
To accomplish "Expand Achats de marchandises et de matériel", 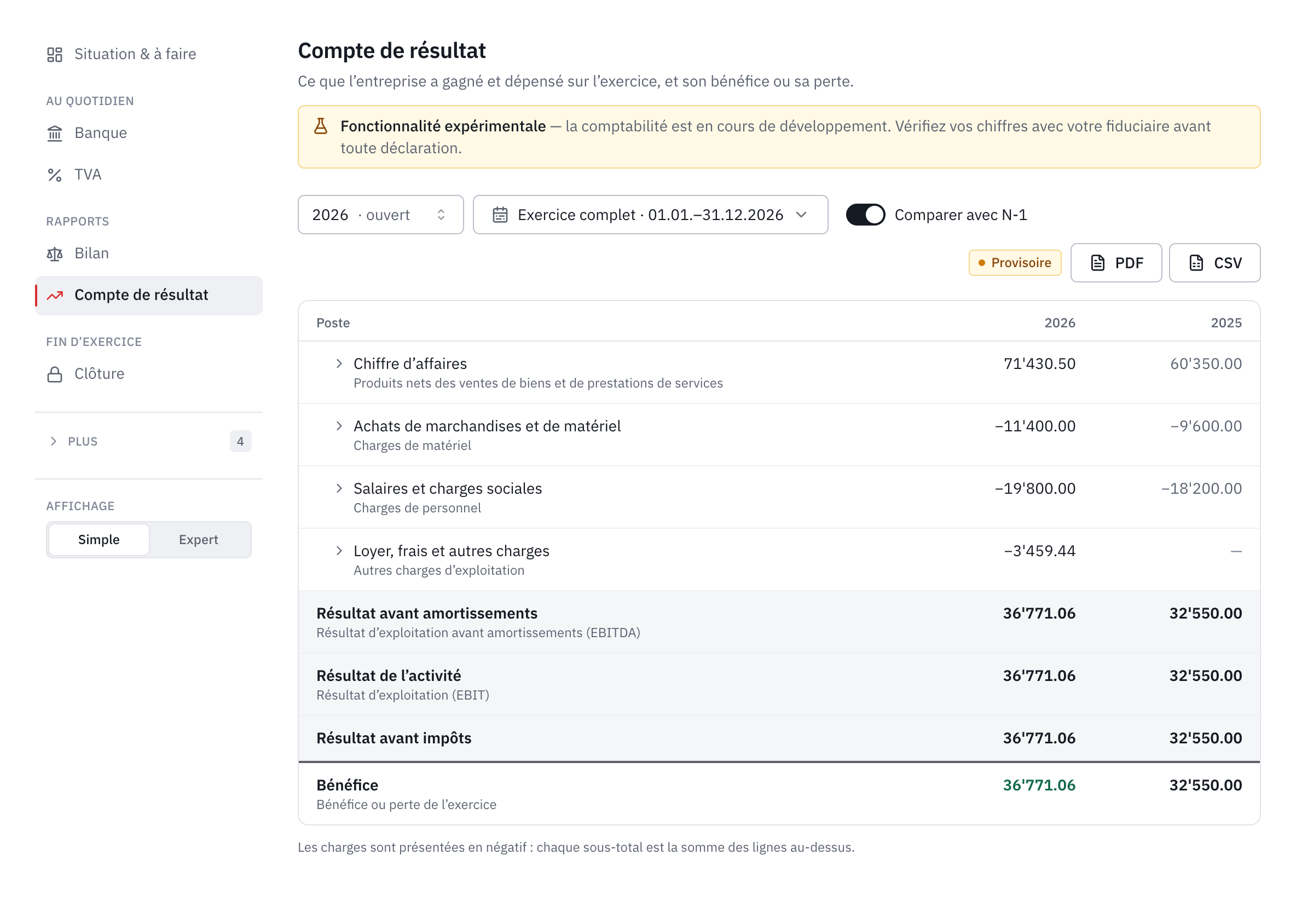I will [339, 426].
